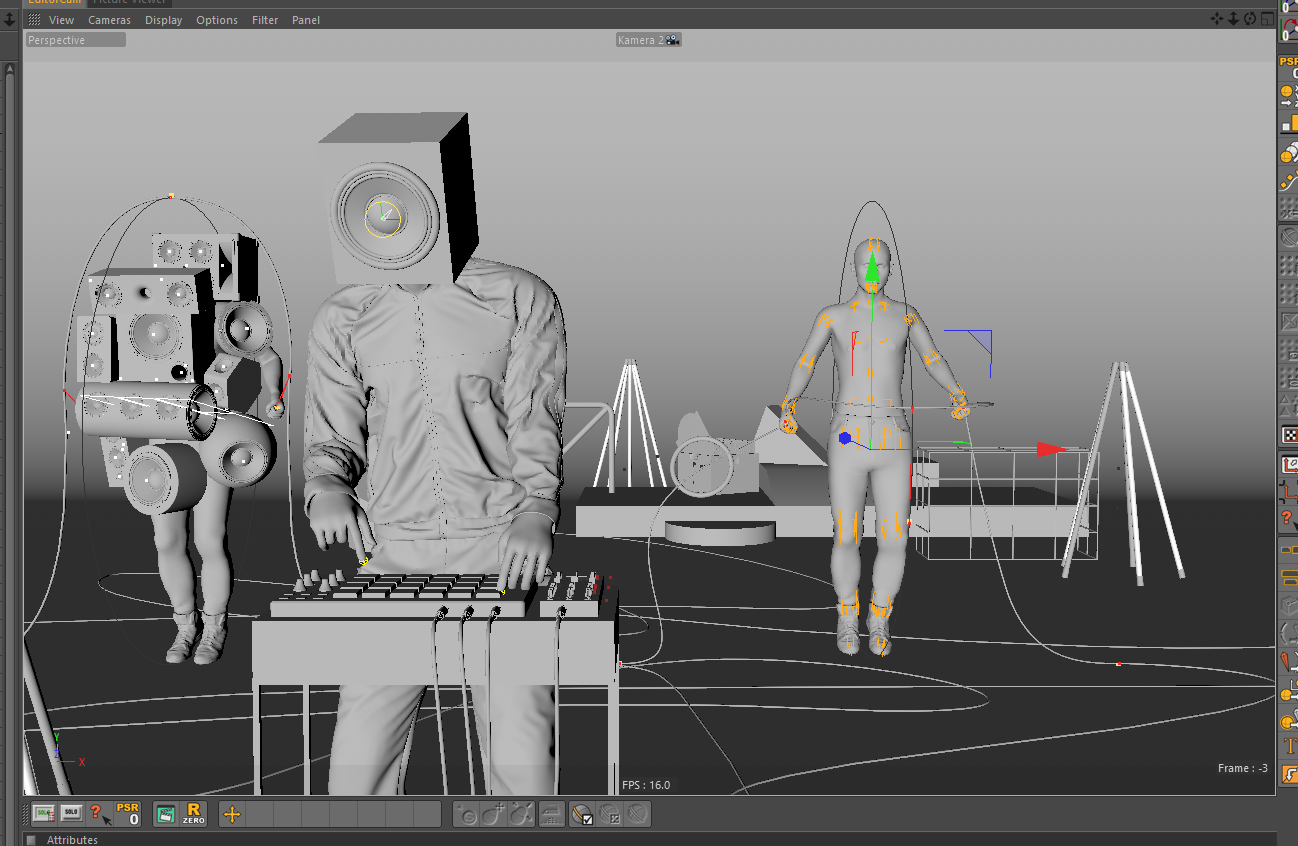Screen dimensions: 1298x846
Task: Open the Filter menu
Action: 265,20
